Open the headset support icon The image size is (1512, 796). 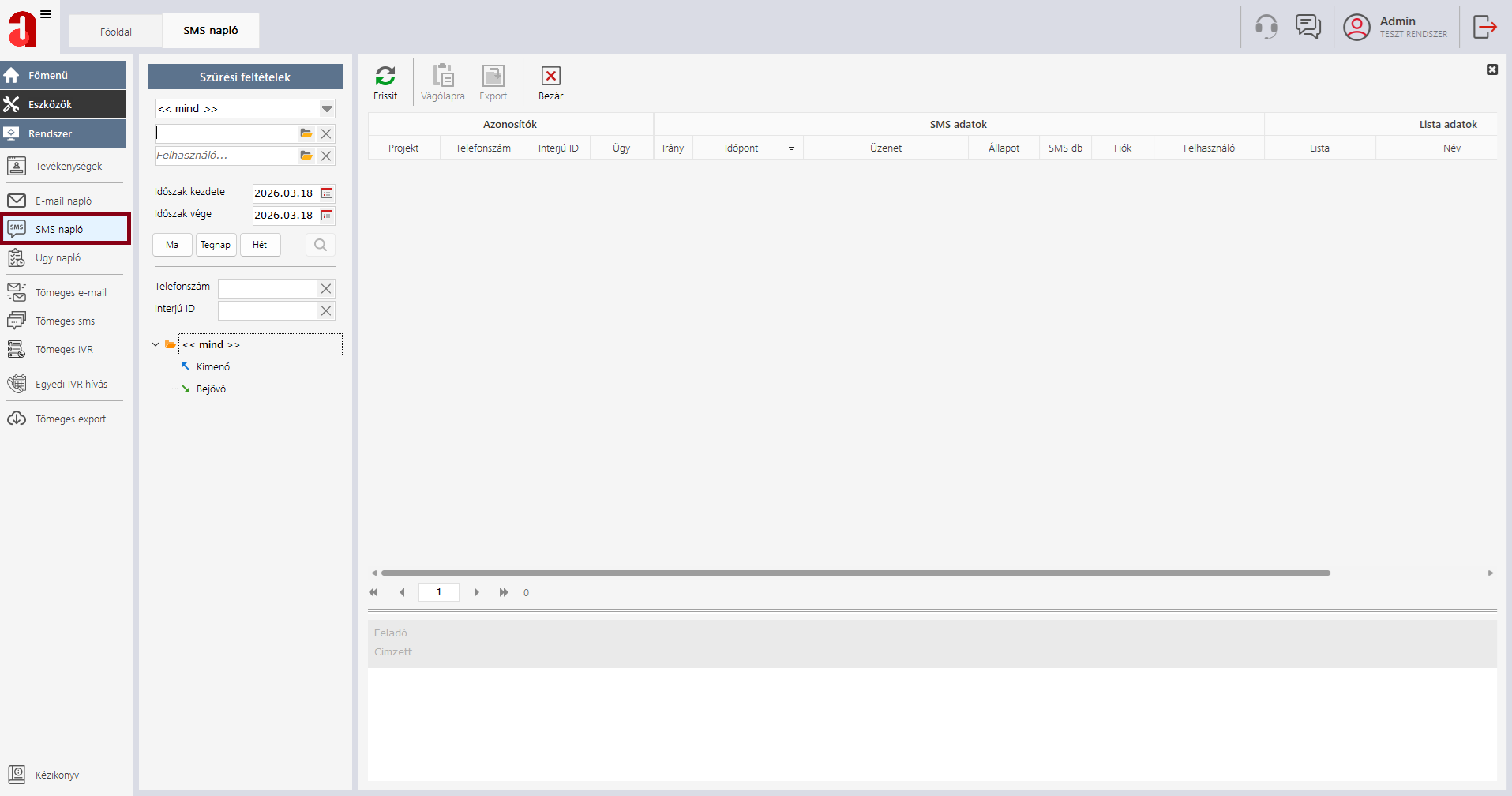click(x=1266, y=27)
